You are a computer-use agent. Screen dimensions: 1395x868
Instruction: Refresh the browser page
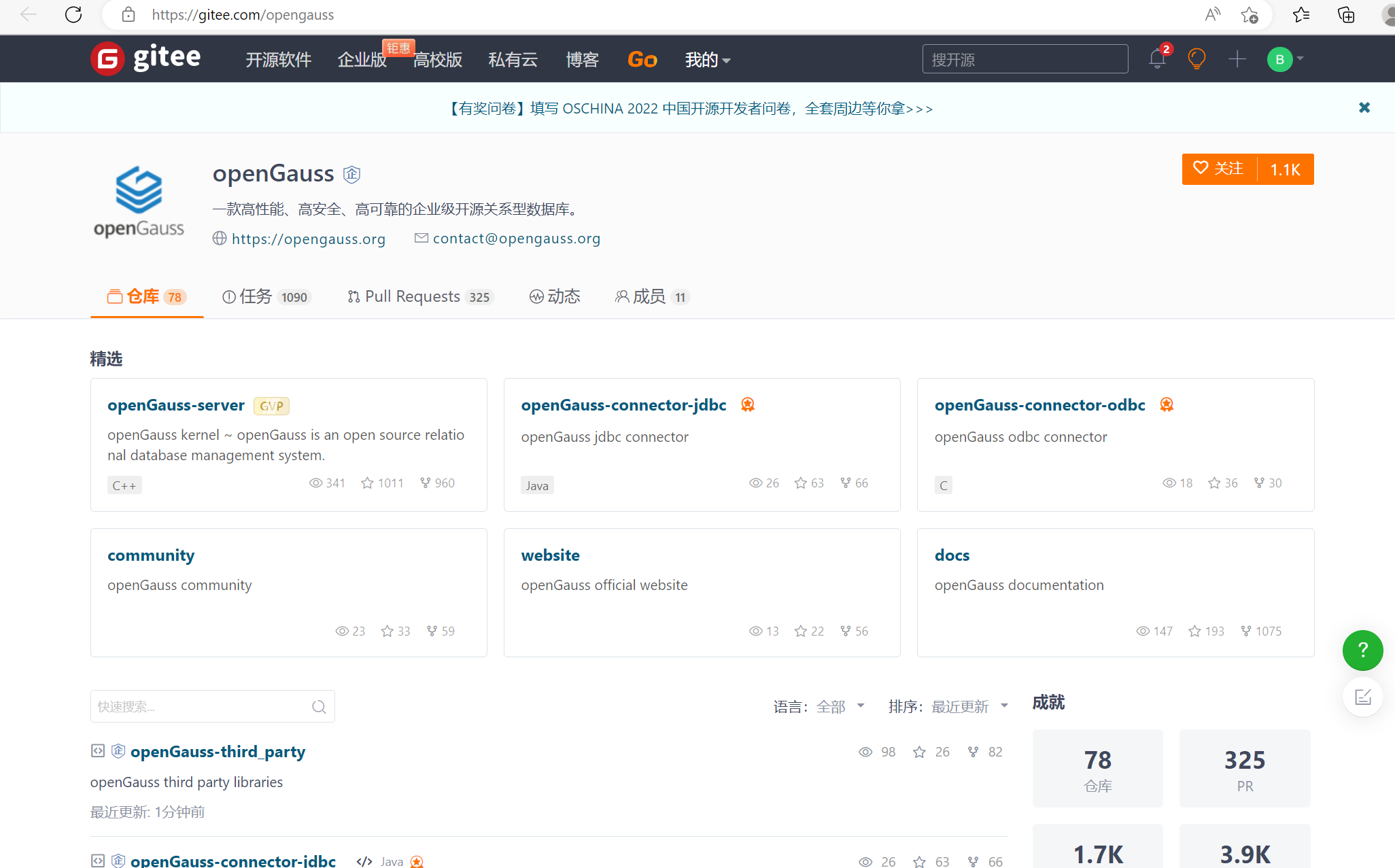coord(73,14)
